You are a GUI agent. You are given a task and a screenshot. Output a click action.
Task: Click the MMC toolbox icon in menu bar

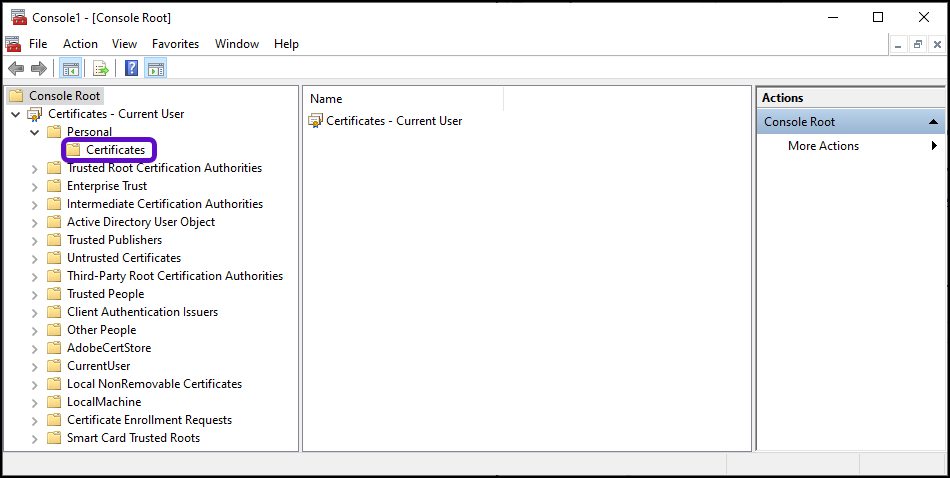(x=13, y=44)
